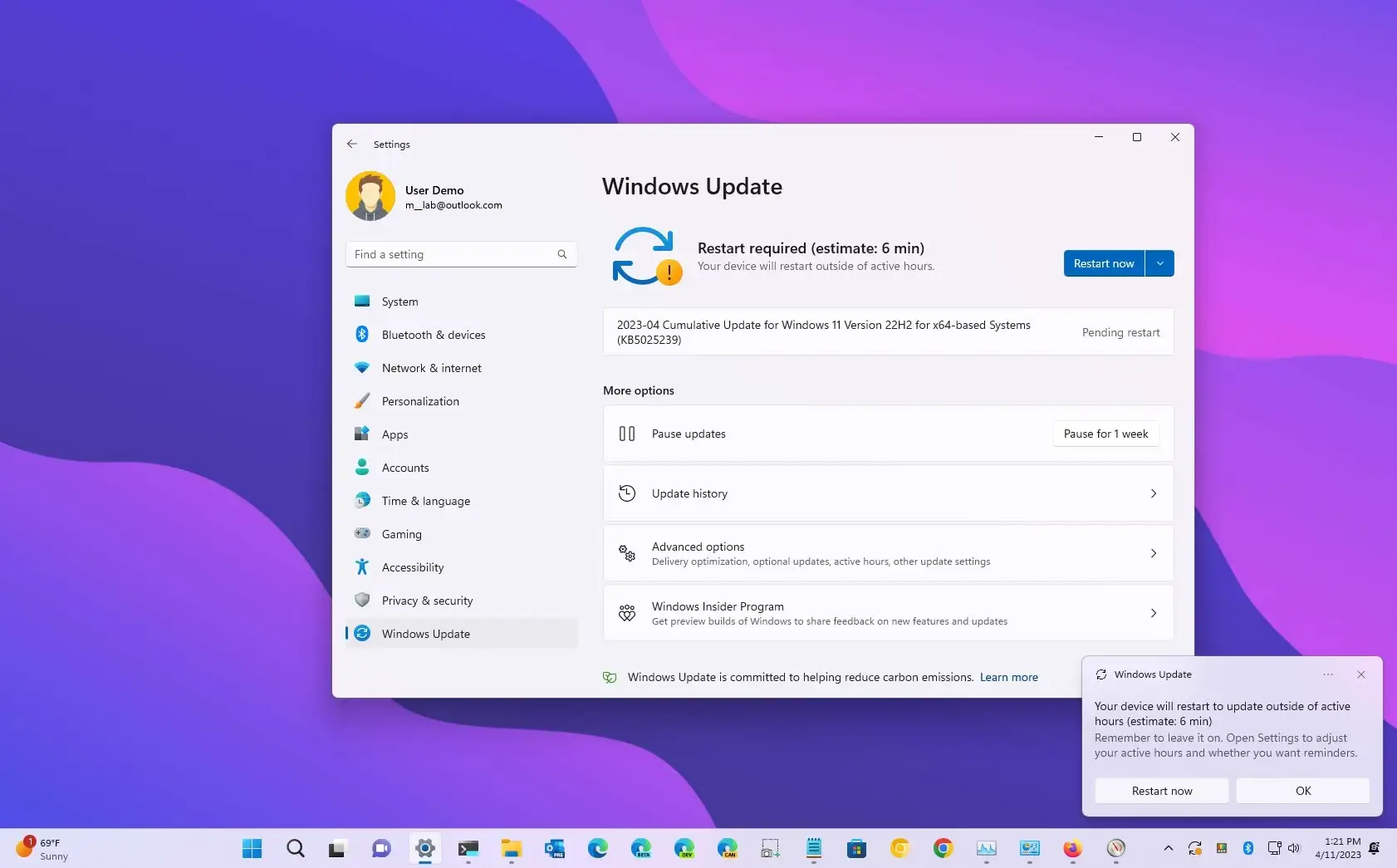This screenshot has height=868, width=1397.
Task: Launch Microsoft Edge stable from the taskbar
Action: pos(597,848)
